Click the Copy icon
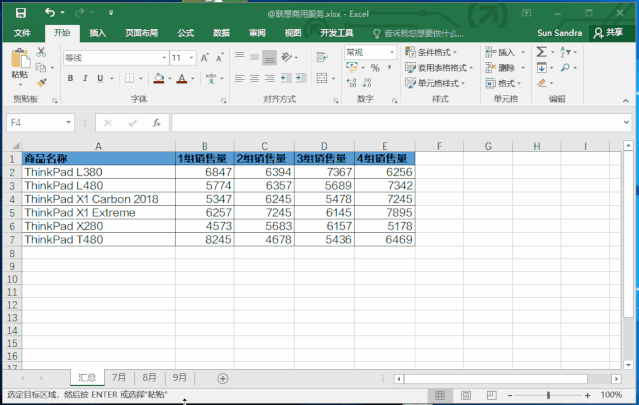The height and width of the screenshot is (405, 639). coord(41,67)
